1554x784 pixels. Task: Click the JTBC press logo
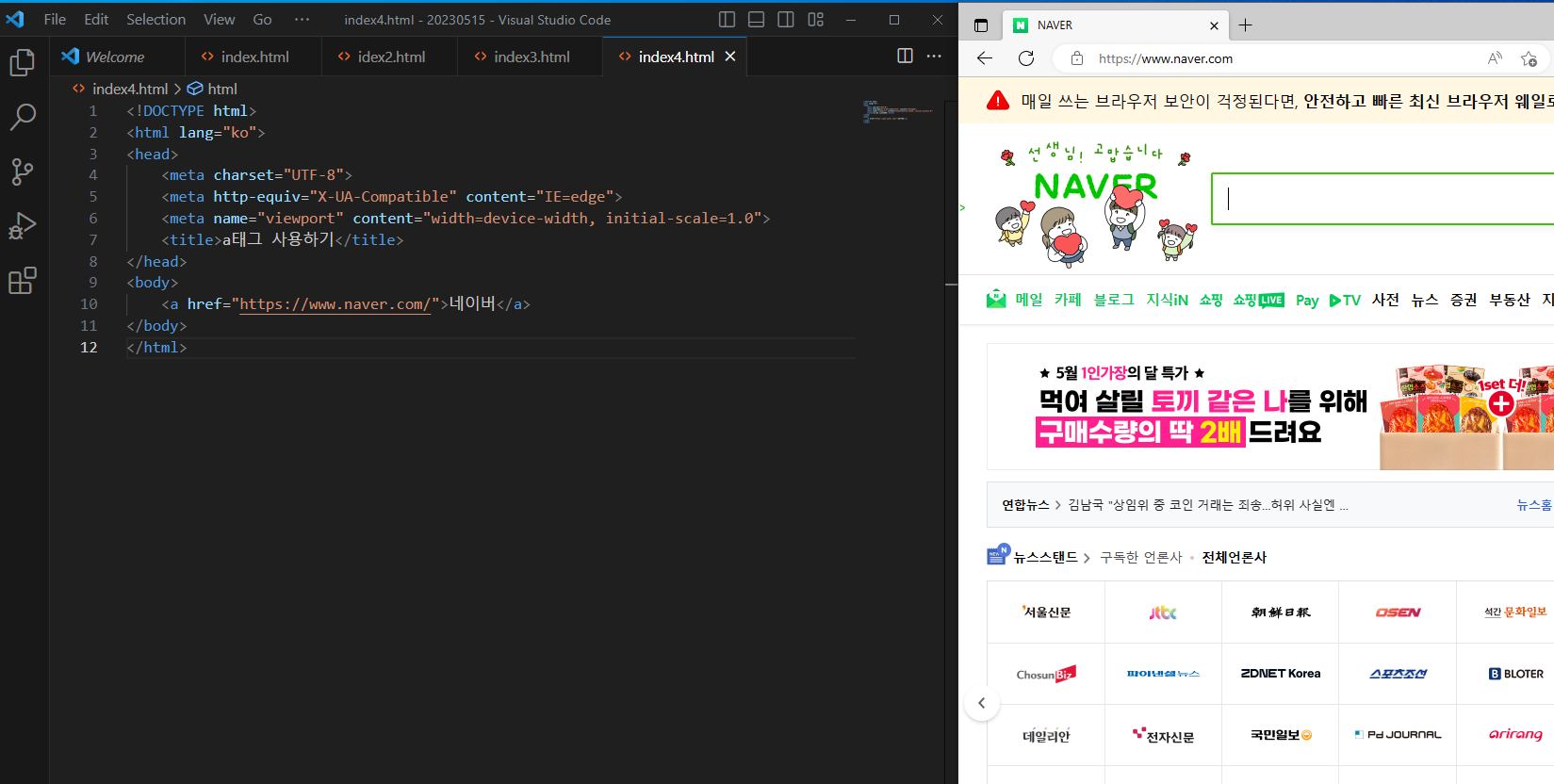(1163, 612)
